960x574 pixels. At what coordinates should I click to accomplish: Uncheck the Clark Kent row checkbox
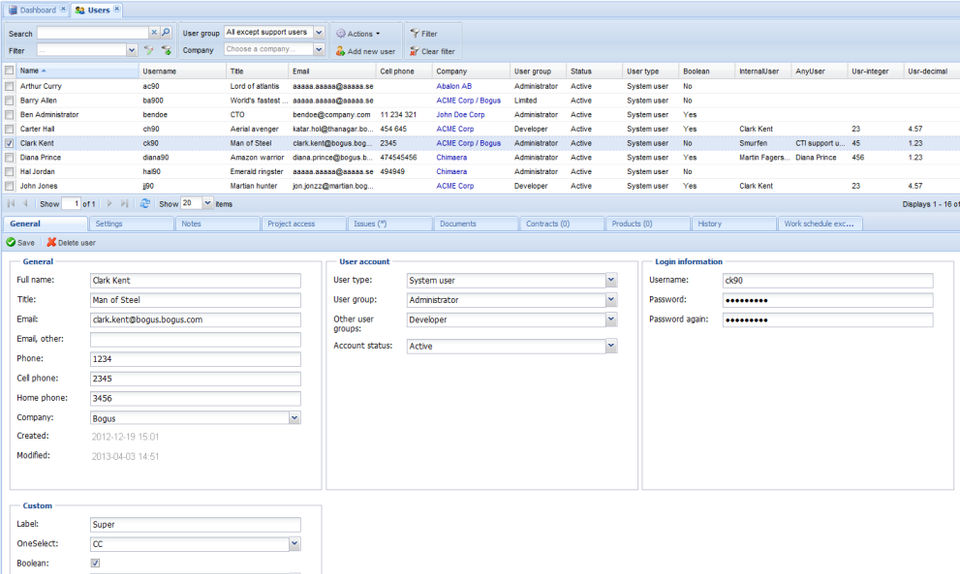tap(10, 143)
